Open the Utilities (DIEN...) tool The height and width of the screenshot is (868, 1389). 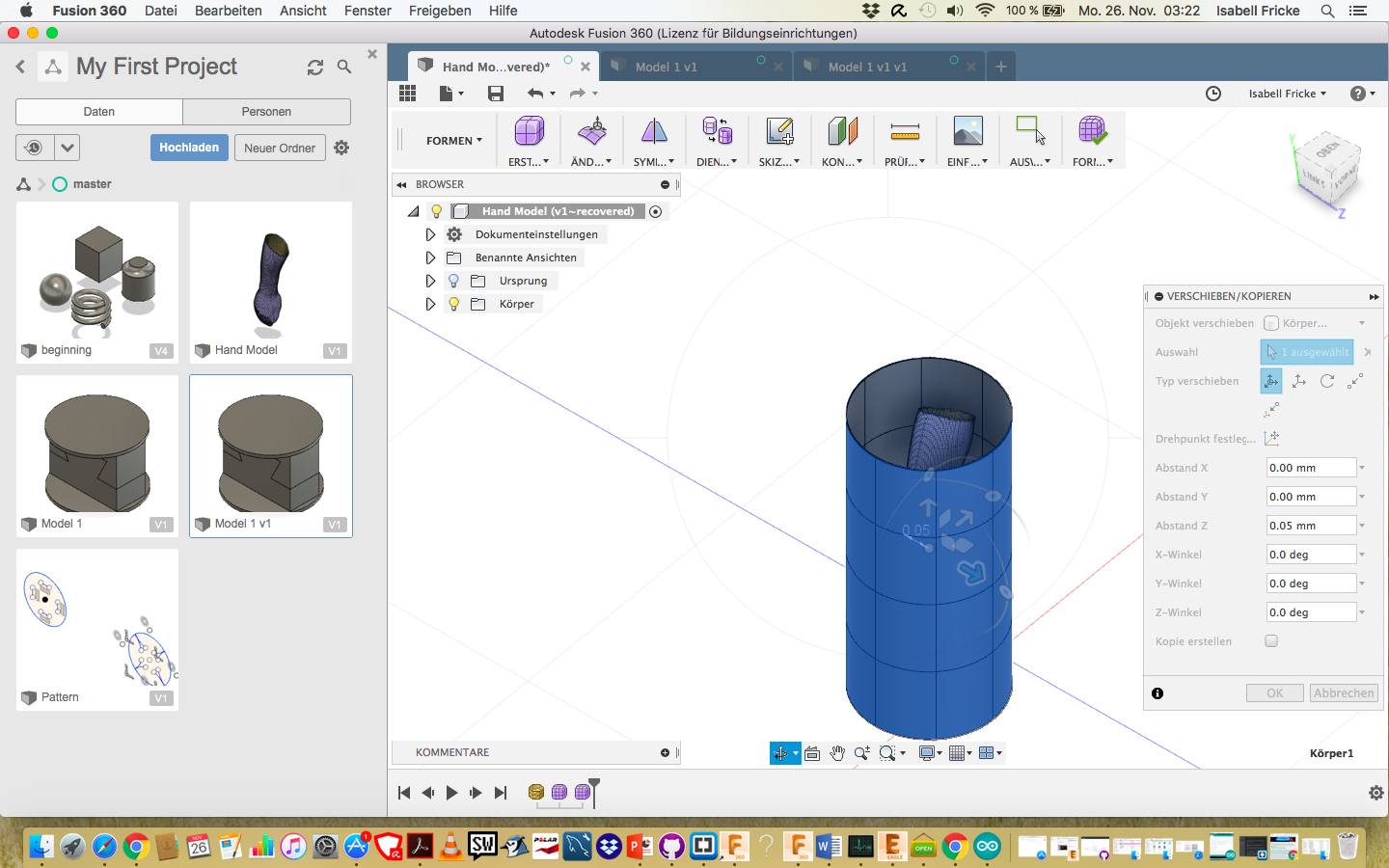[x=717, y=131]
